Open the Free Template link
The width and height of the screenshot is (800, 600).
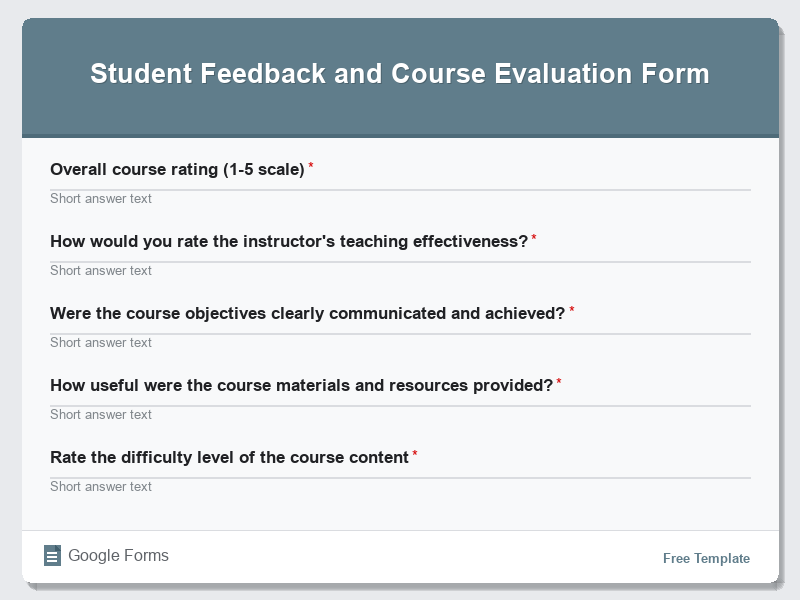(x=705, y=558)
